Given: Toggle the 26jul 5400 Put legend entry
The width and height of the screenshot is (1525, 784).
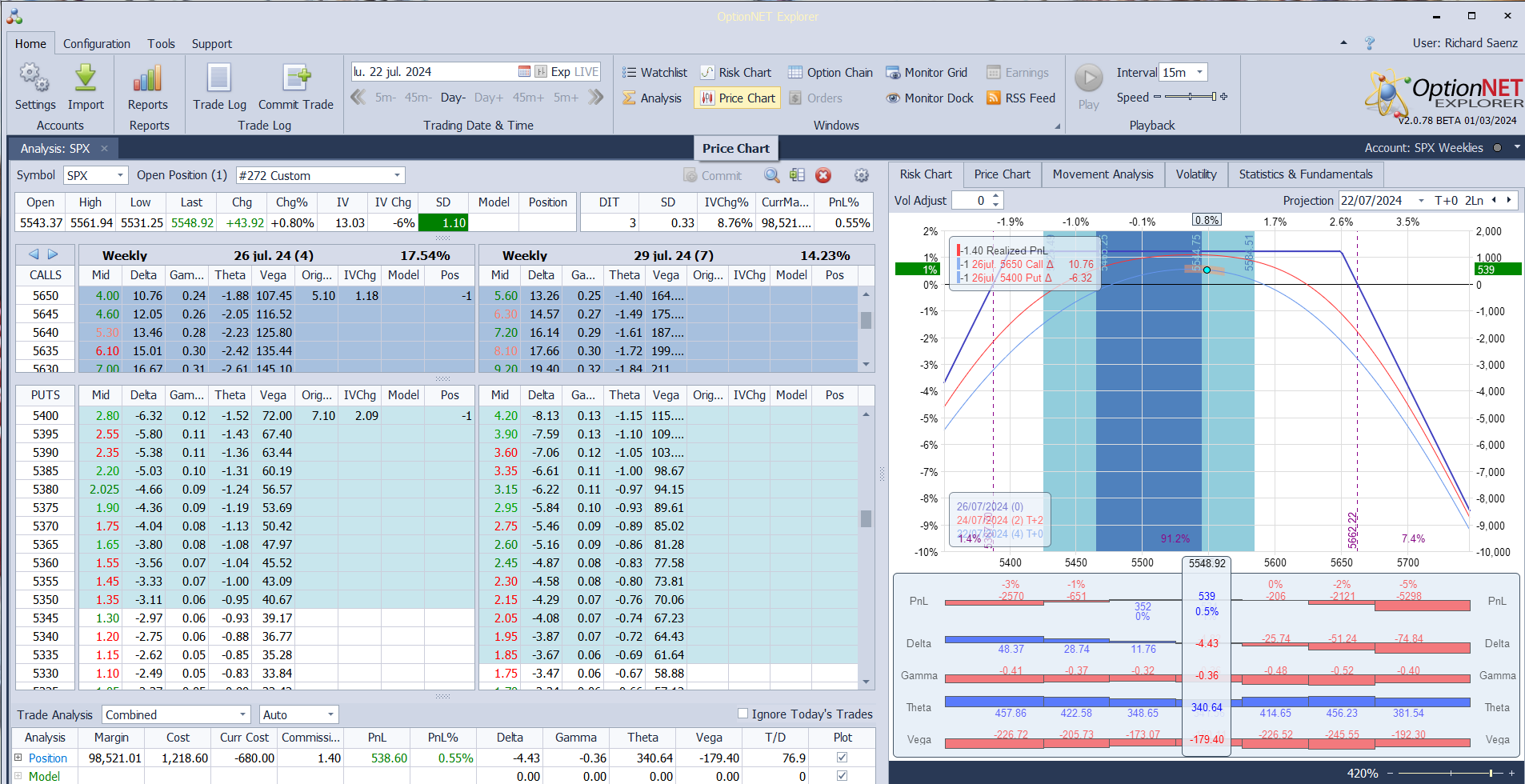Looking at the screenshot, I should tap(1025, 278).
